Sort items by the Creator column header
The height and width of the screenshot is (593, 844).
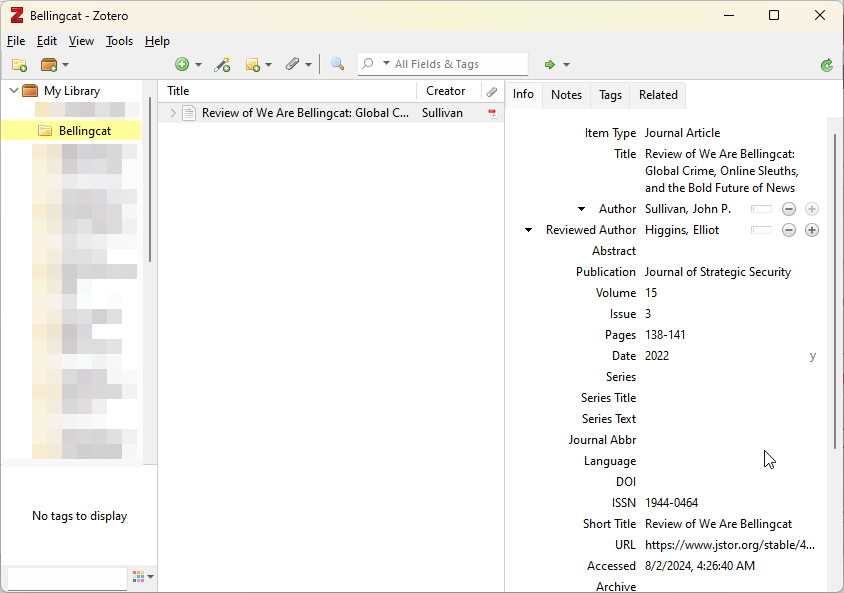click(449, 91)
